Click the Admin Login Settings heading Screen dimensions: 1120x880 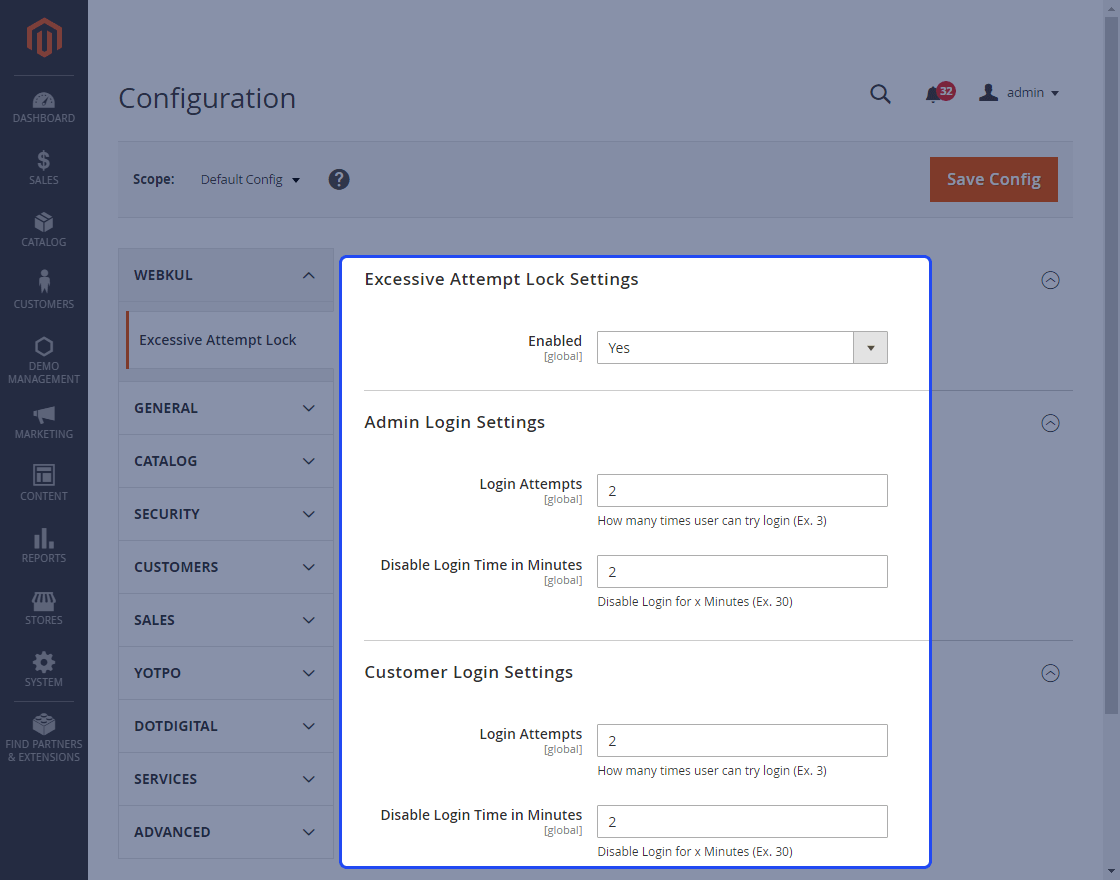coord(454,422)
